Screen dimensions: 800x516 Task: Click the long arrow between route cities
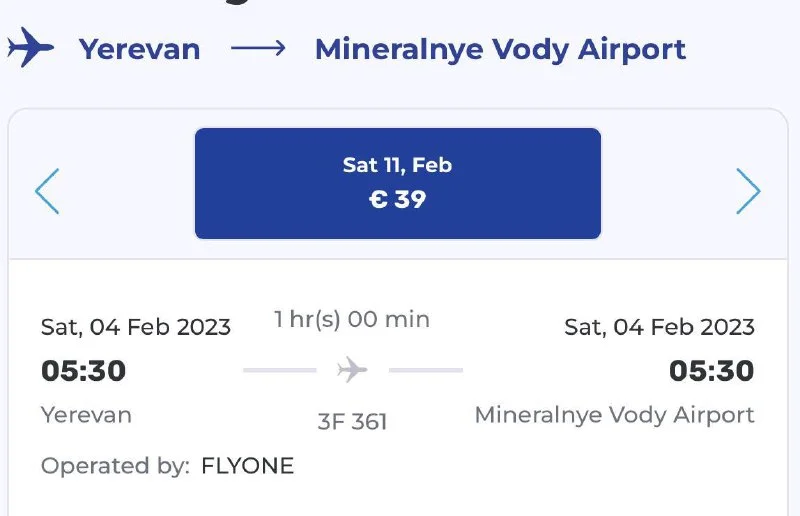click(258, 48)
